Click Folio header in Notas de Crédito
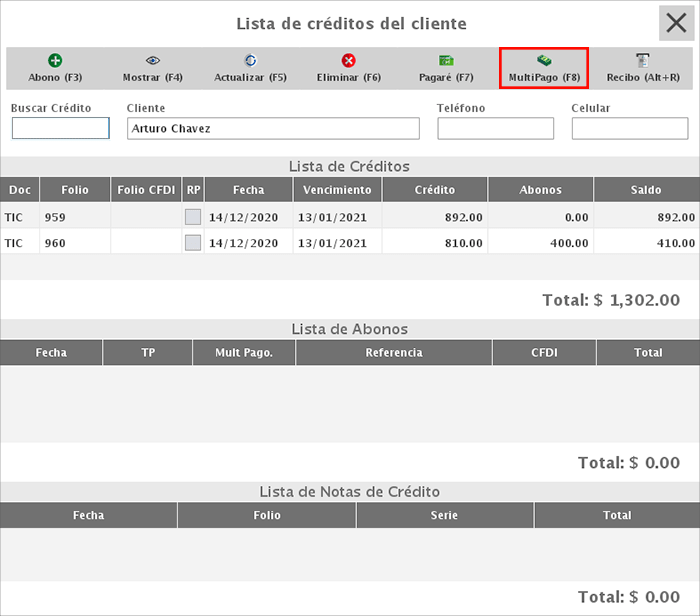The image size is (700, 616). [267, 515]
